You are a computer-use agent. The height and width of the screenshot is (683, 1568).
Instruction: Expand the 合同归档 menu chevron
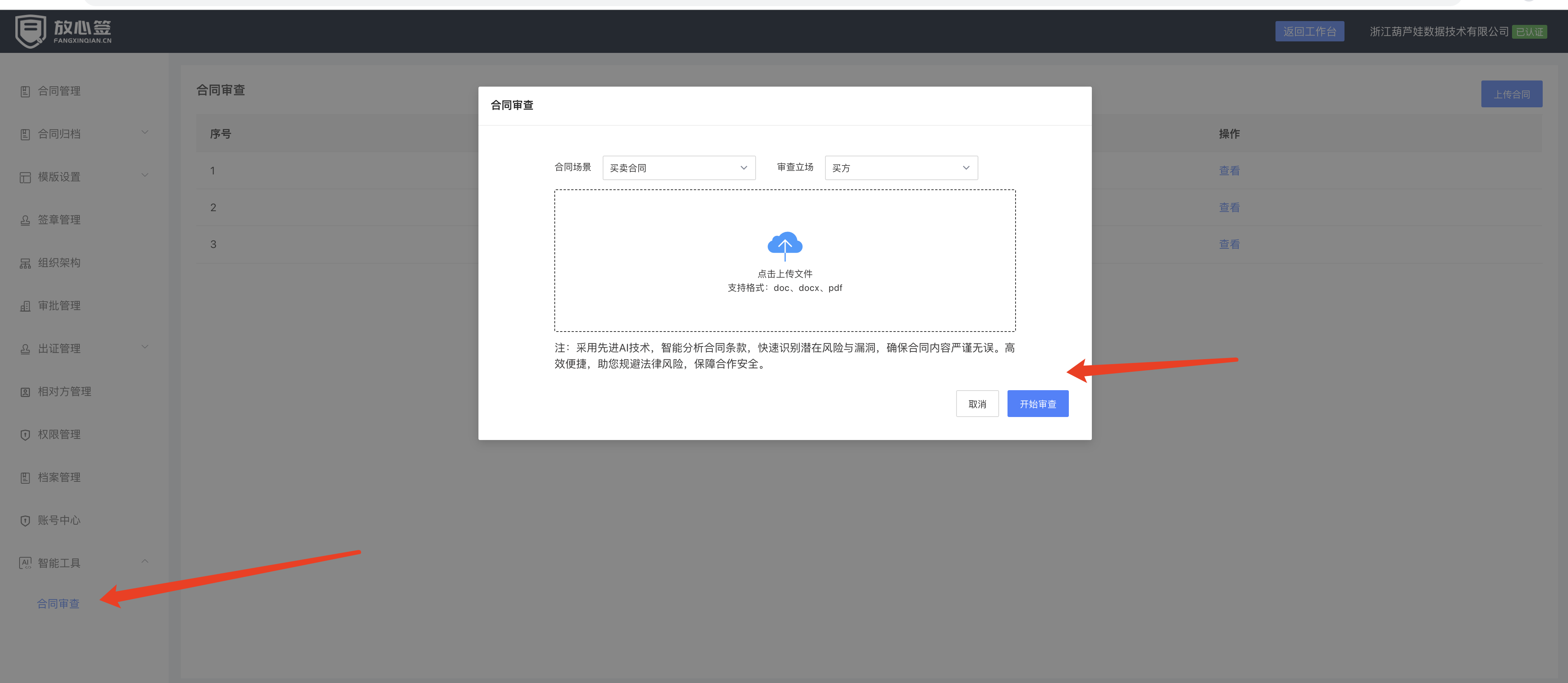(145, 132)
